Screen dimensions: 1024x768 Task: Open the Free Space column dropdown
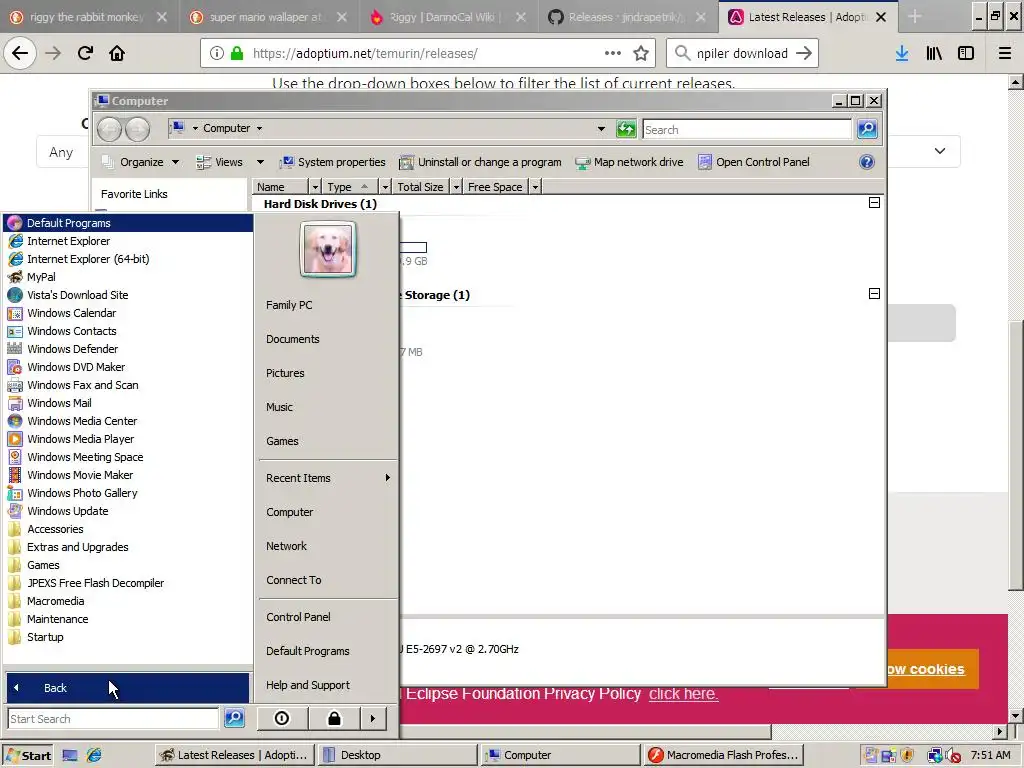tap(535, 187)
